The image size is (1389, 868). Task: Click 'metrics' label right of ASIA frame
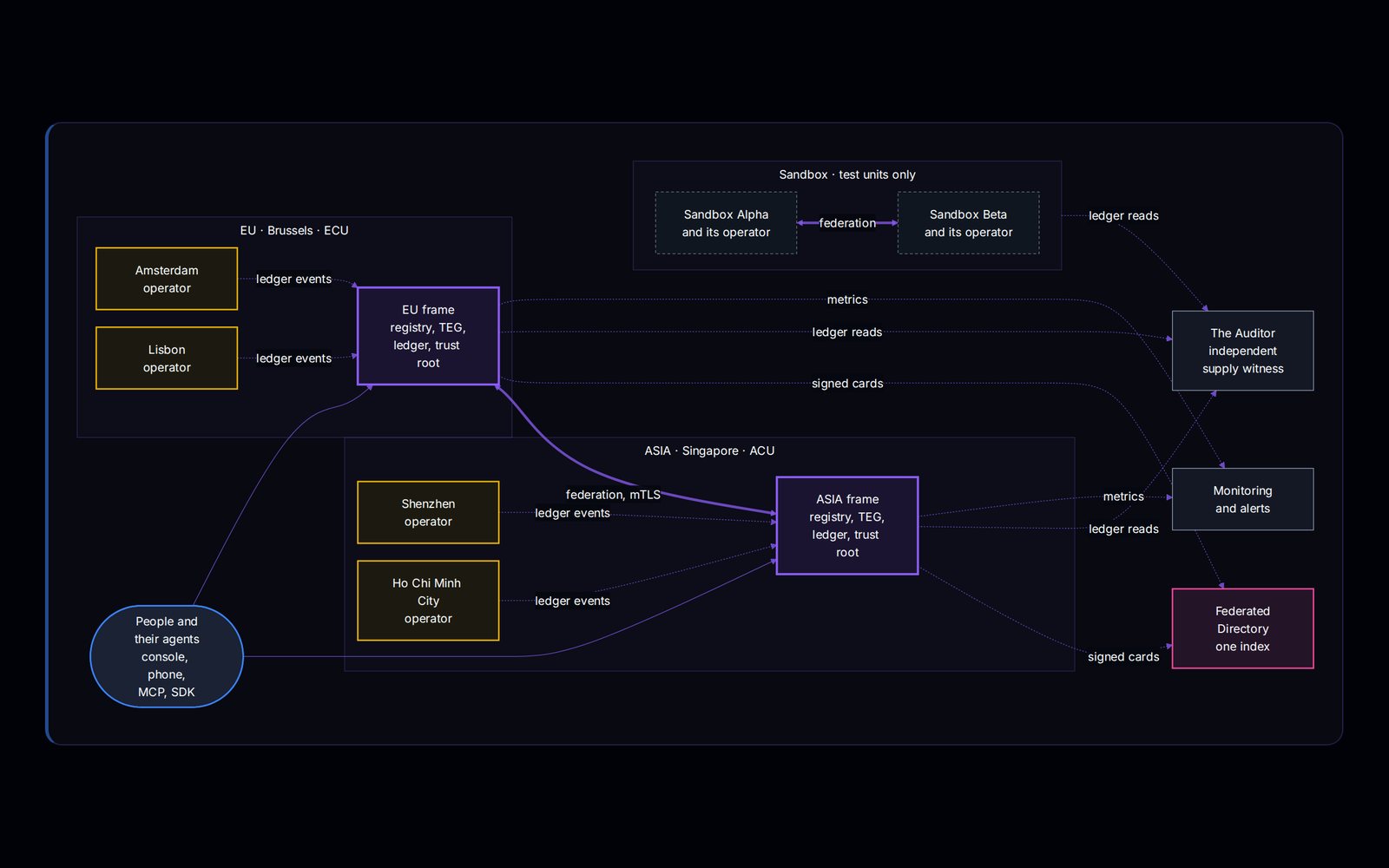click(x=1123, y=496)
